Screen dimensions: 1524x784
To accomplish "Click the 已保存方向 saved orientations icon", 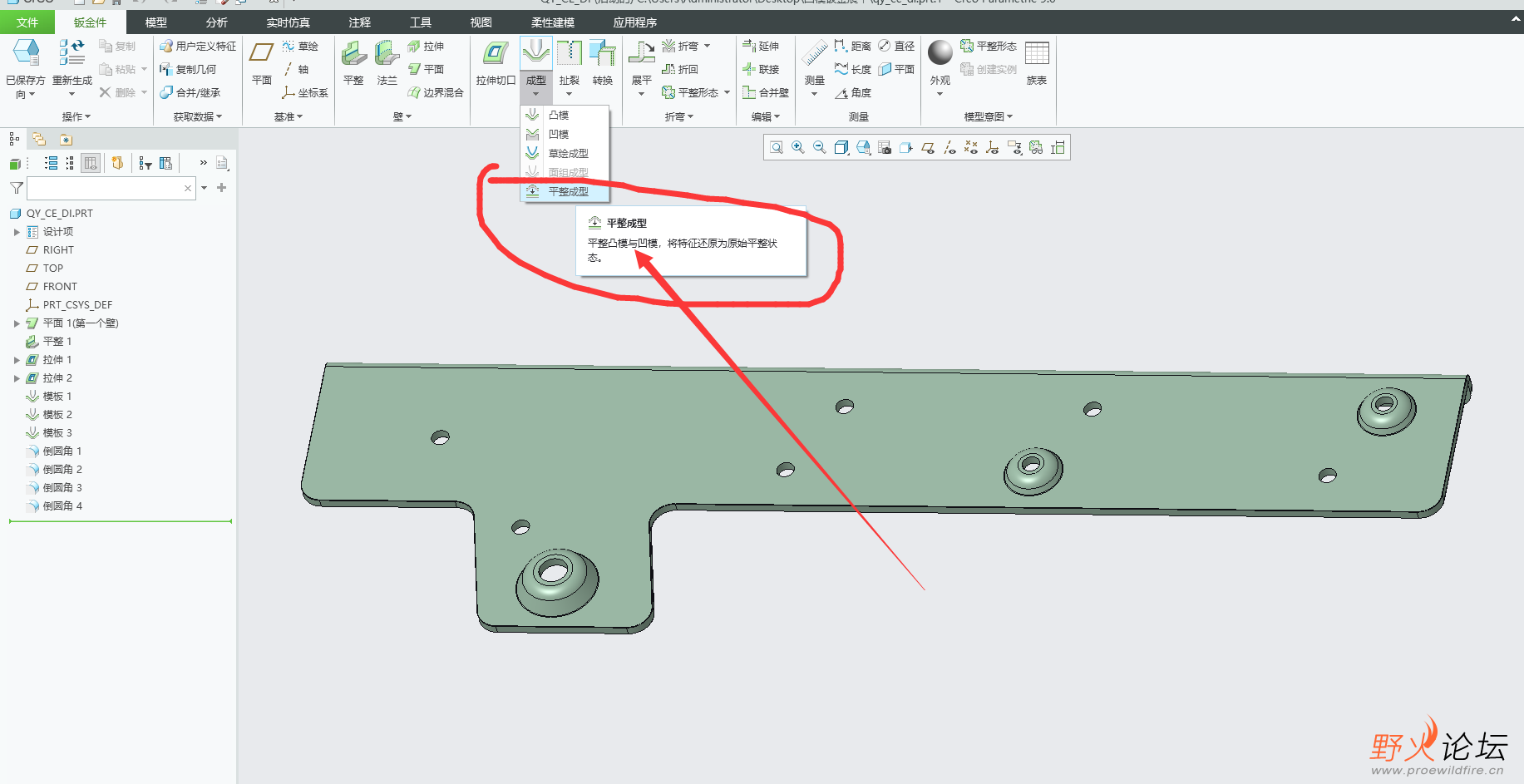I will click(26, 52).
